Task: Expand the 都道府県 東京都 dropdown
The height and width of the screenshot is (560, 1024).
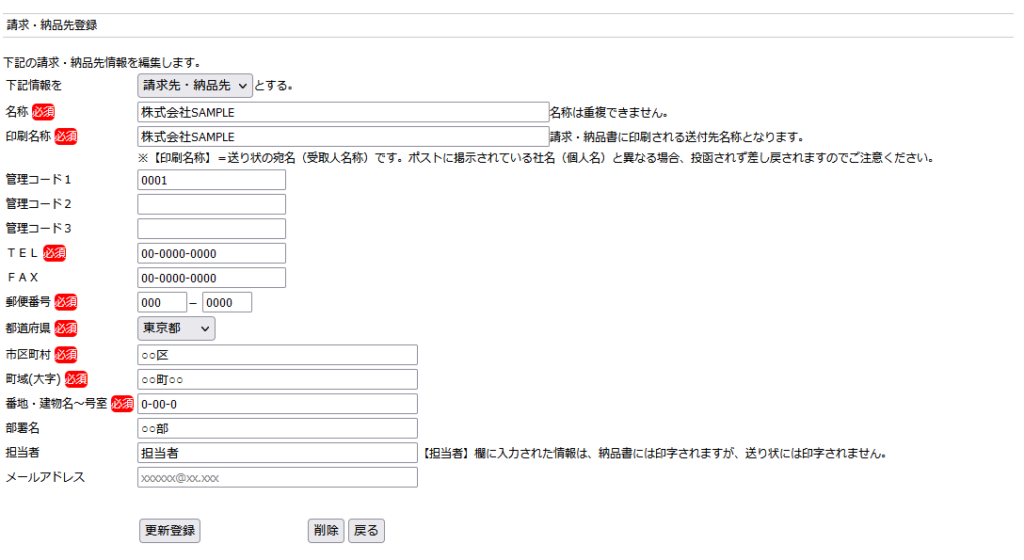Action: click(176, 328)
